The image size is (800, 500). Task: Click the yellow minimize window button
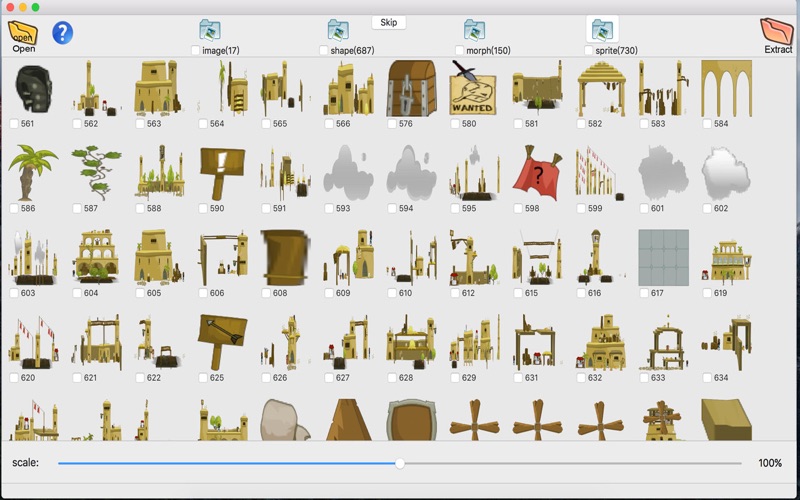pos(22,7)
